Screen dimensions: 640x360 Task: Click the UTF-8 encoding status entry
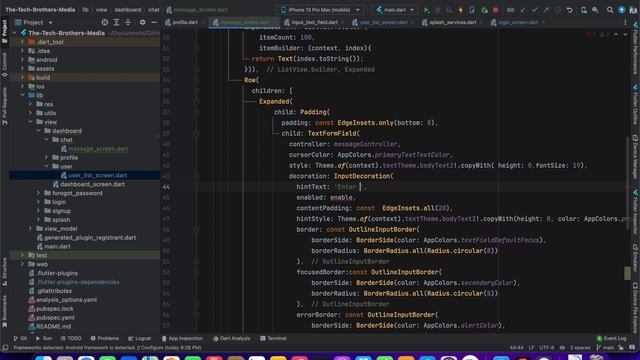pos(547,348)
